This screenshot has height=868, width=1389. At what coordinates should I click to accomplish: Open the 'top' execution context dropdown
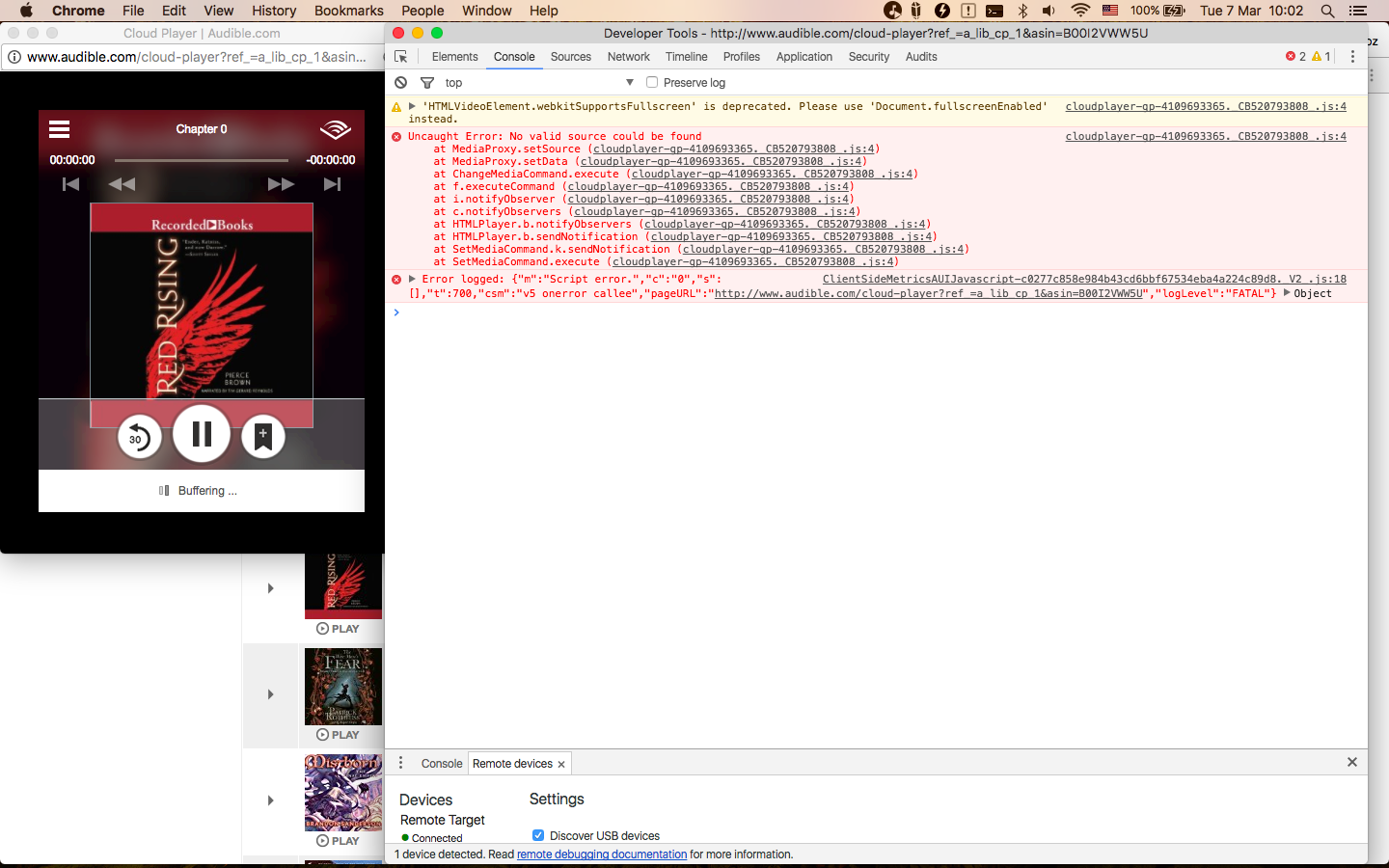[539, 83]
